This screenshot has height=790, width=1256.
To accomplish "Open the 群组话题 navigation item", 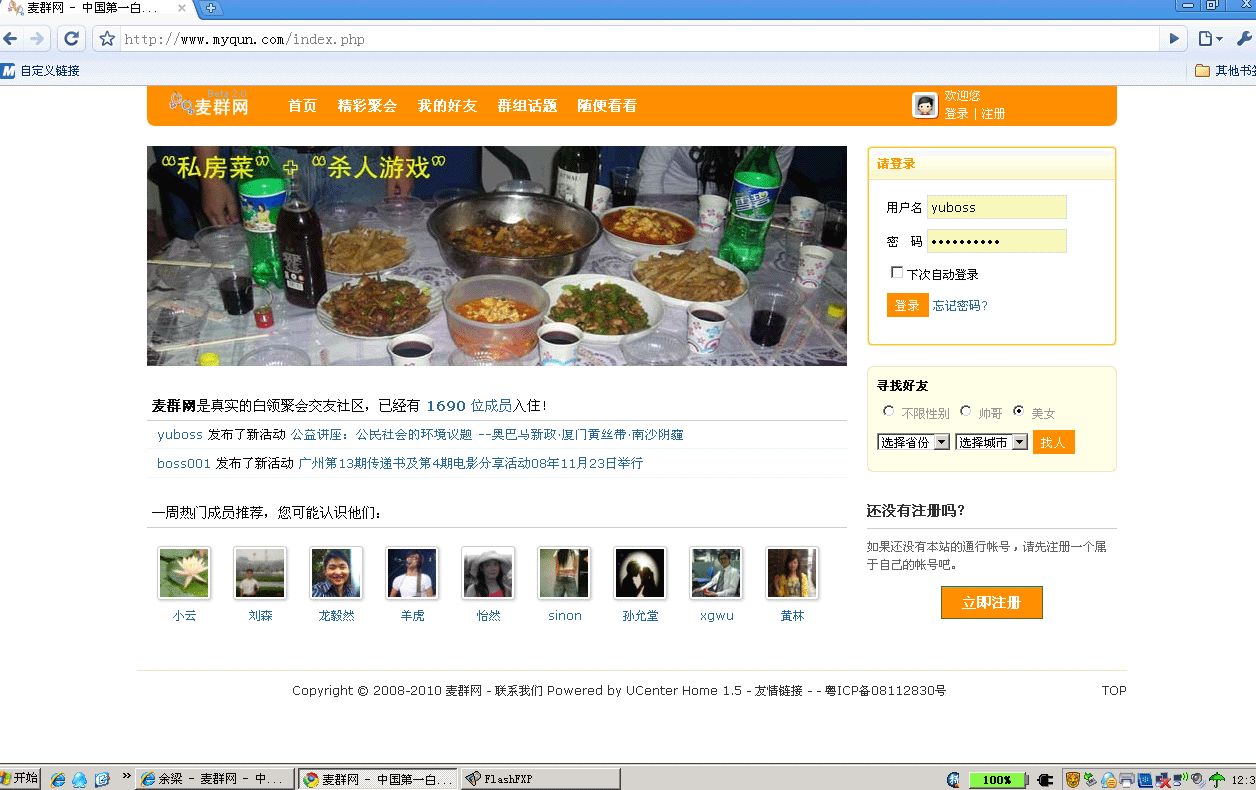I will (x=527, y=106).
